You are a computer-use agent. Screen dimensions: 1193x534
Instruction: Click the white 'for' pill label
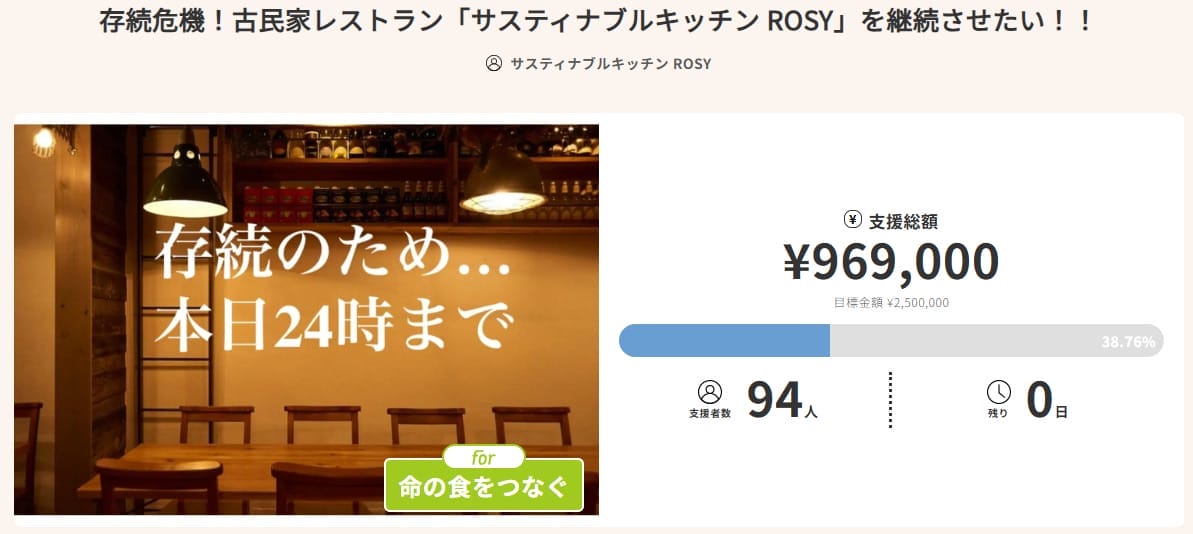(484, 458)
